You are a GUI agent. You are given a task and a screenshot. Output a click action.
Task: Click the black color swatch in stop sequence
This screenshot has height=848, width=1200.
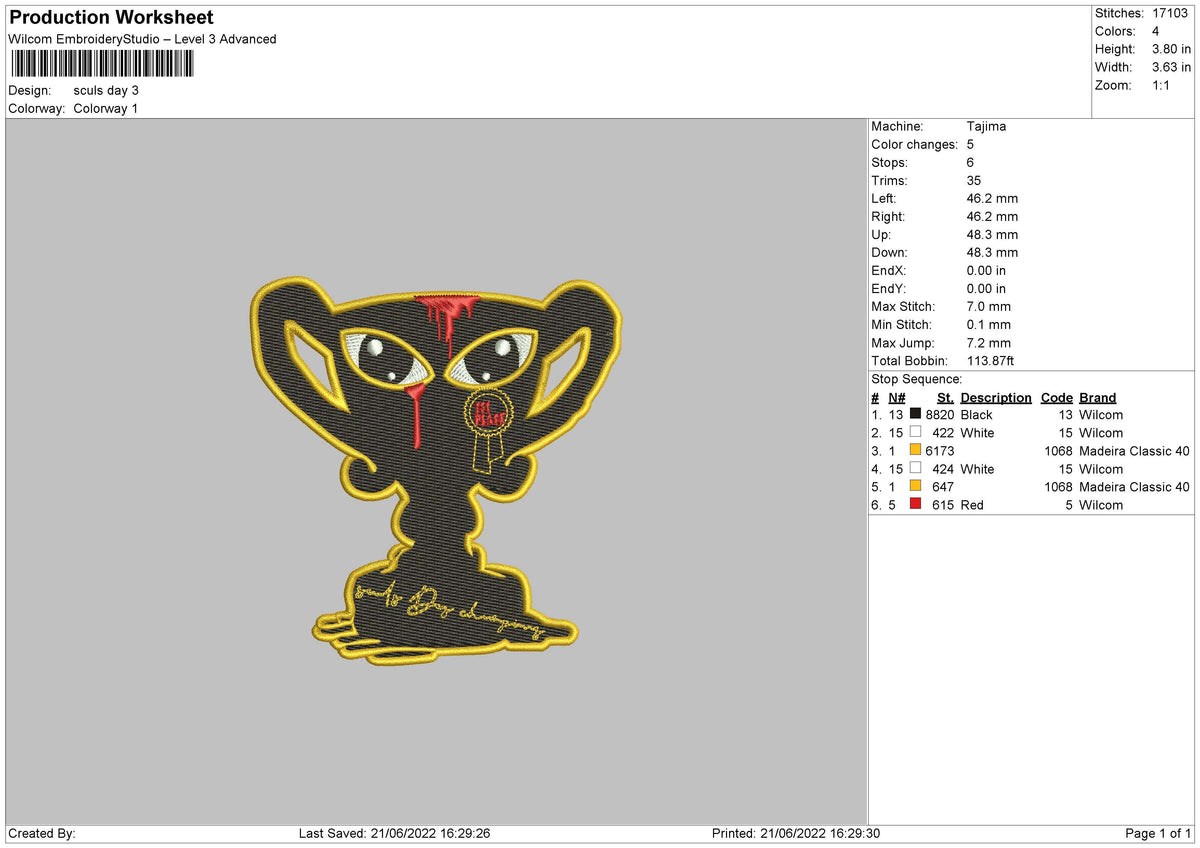click(915, 415)
